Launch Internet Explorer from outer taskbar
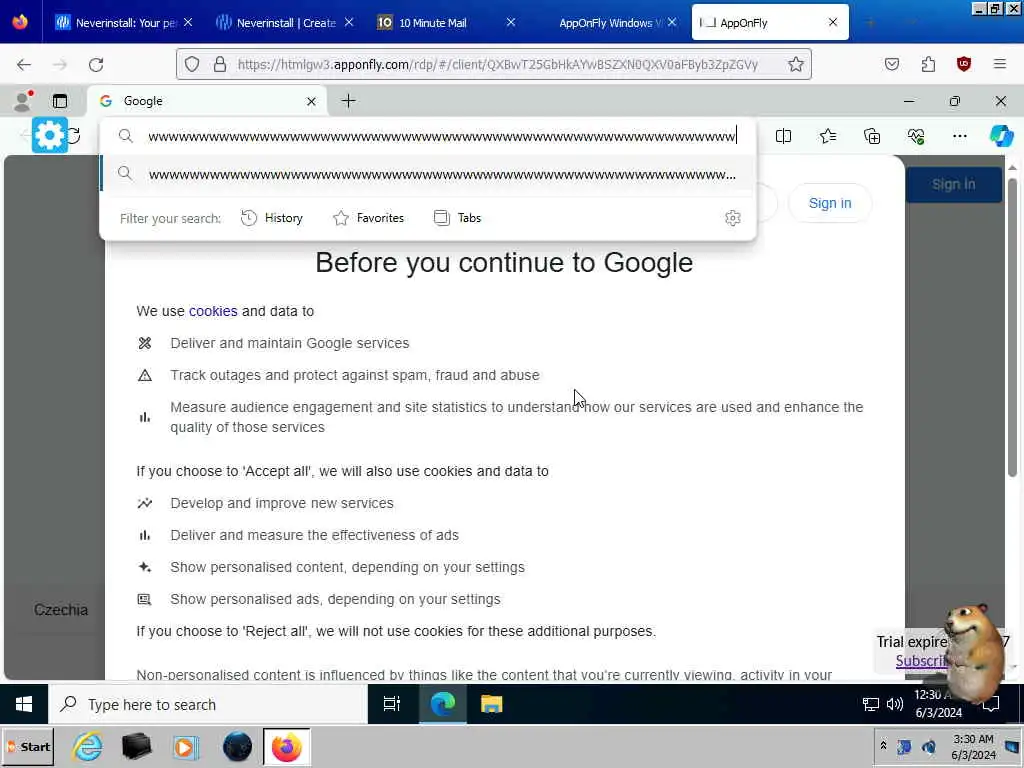The height and width of the screenshot is (768, 1024). 88,746
